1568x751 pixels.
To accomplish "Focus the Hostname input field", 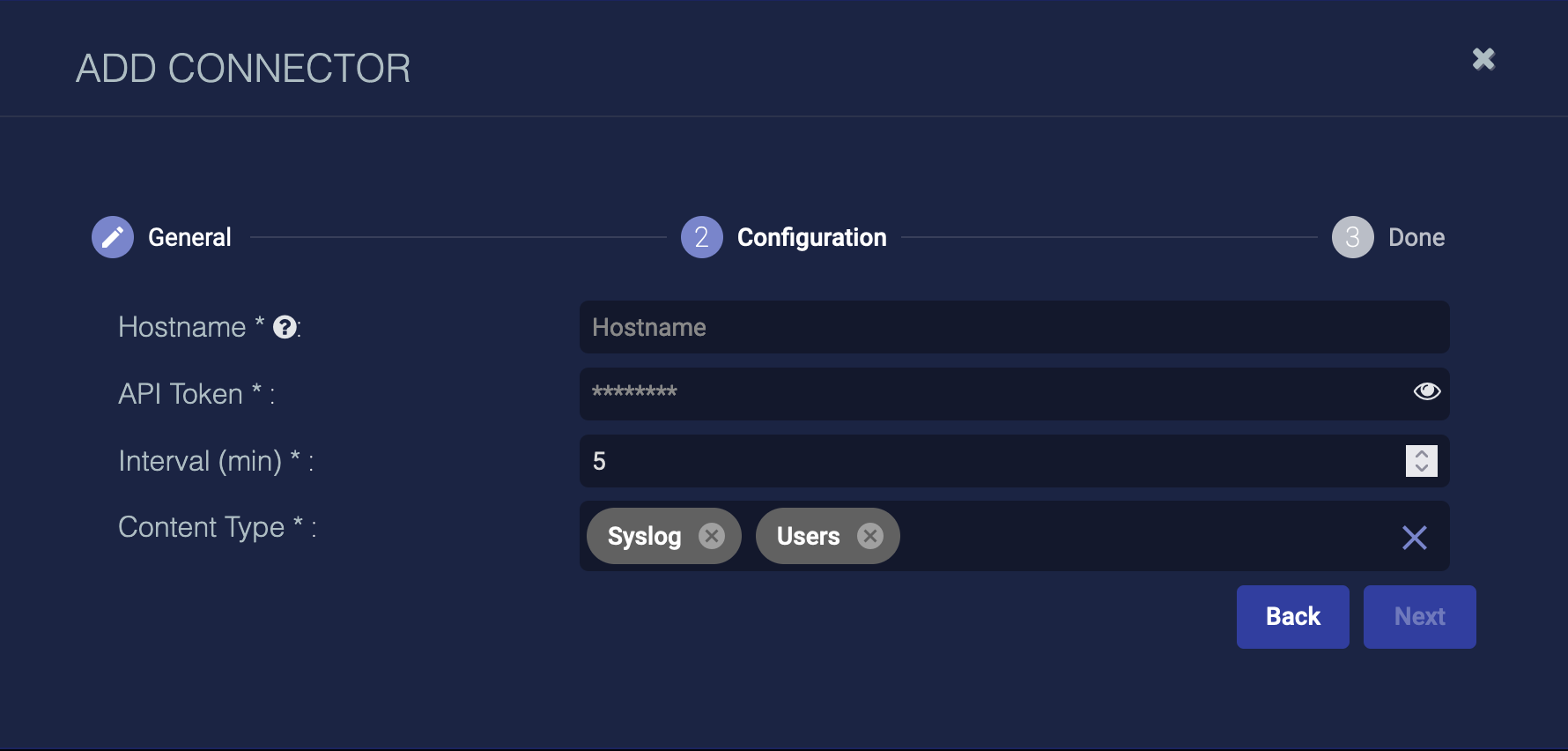I will click(1013, 327).
